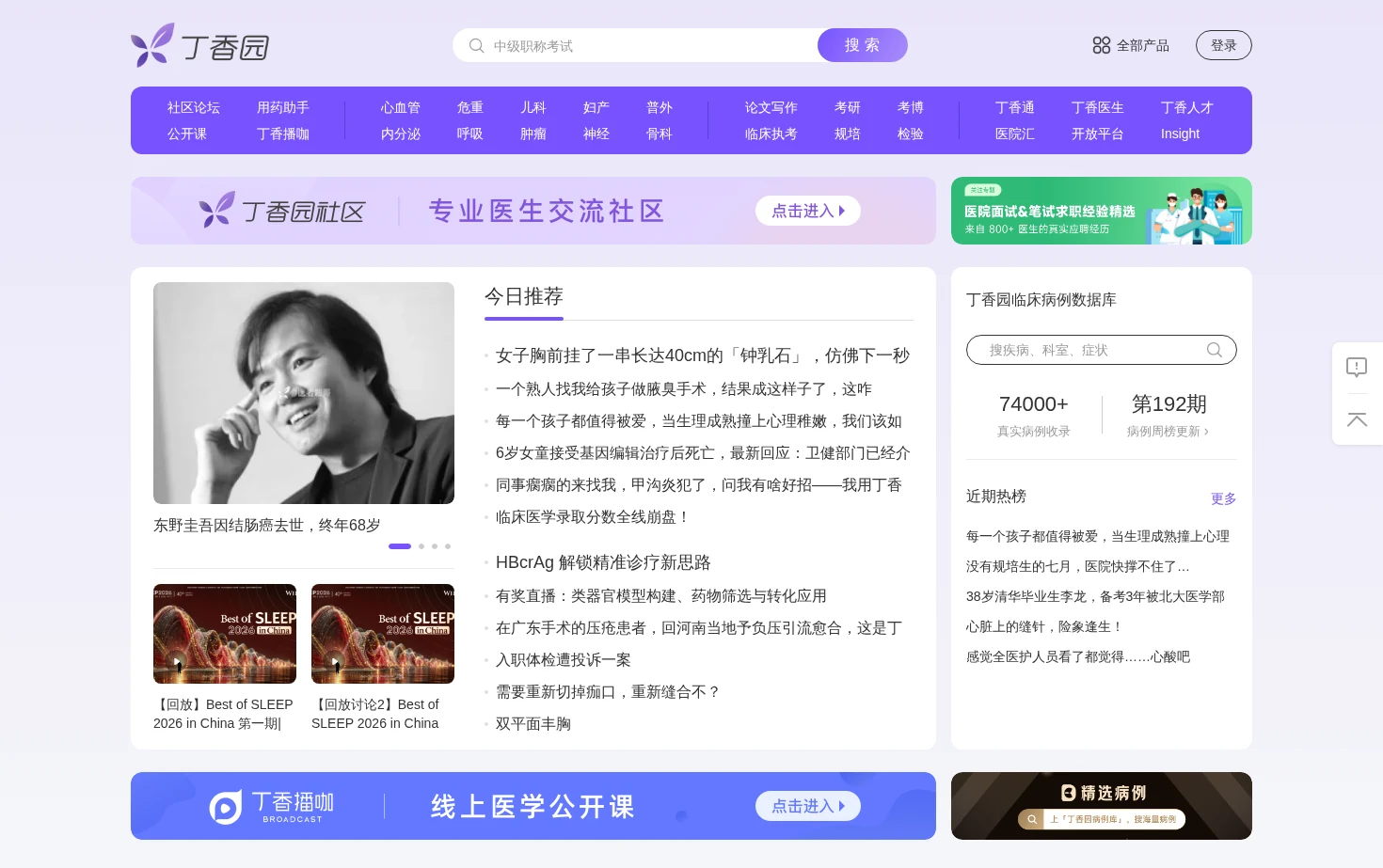The width and height of the screenshot is (1383, 868).
Task: Click the 登录 button
Action: 1223,45
